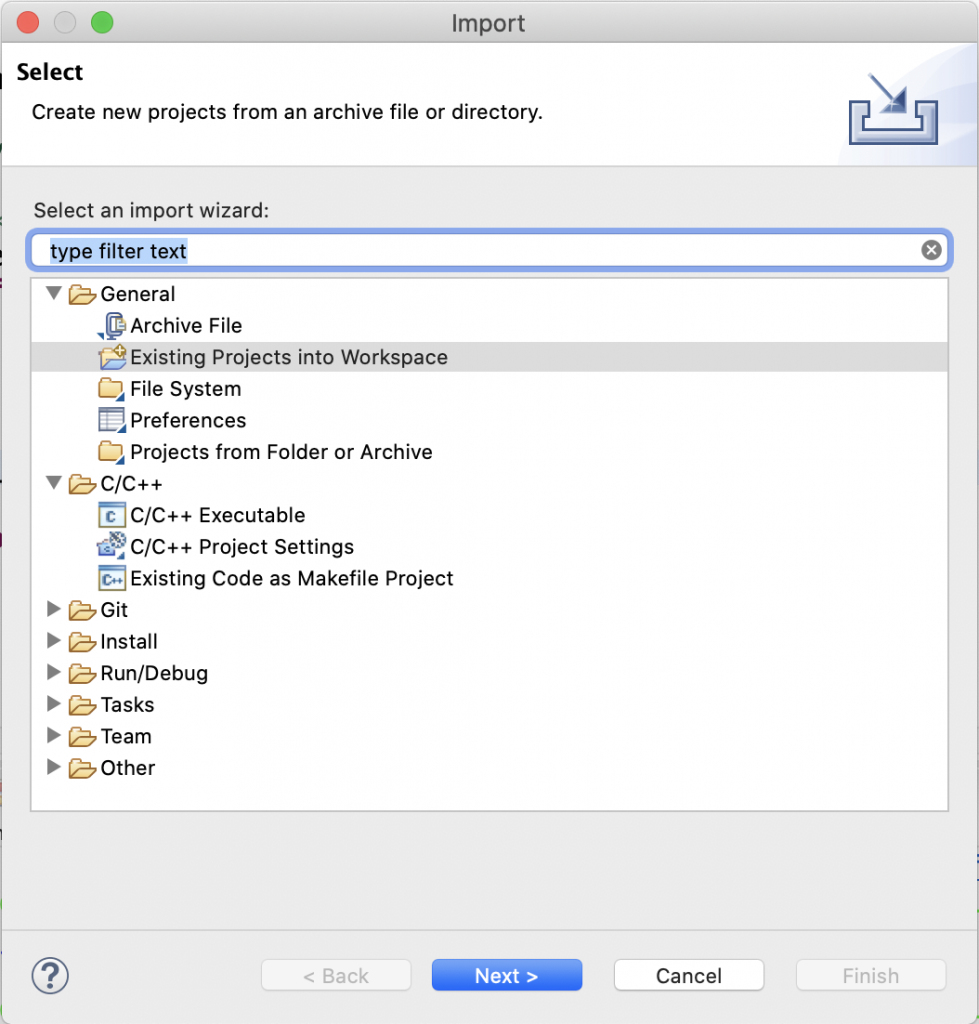
Task: Collapse the General category
Action: 54,293
